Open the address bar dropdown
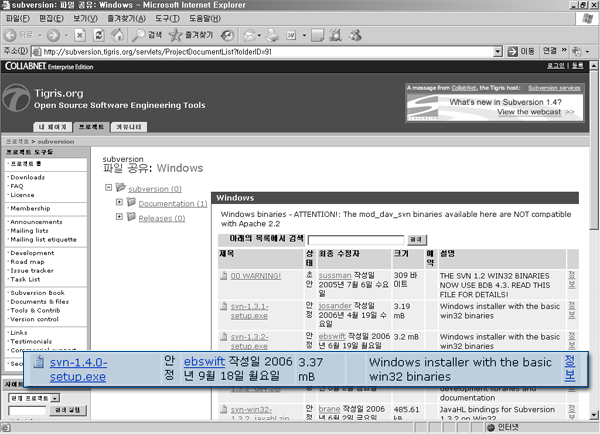 click(497, 51)
